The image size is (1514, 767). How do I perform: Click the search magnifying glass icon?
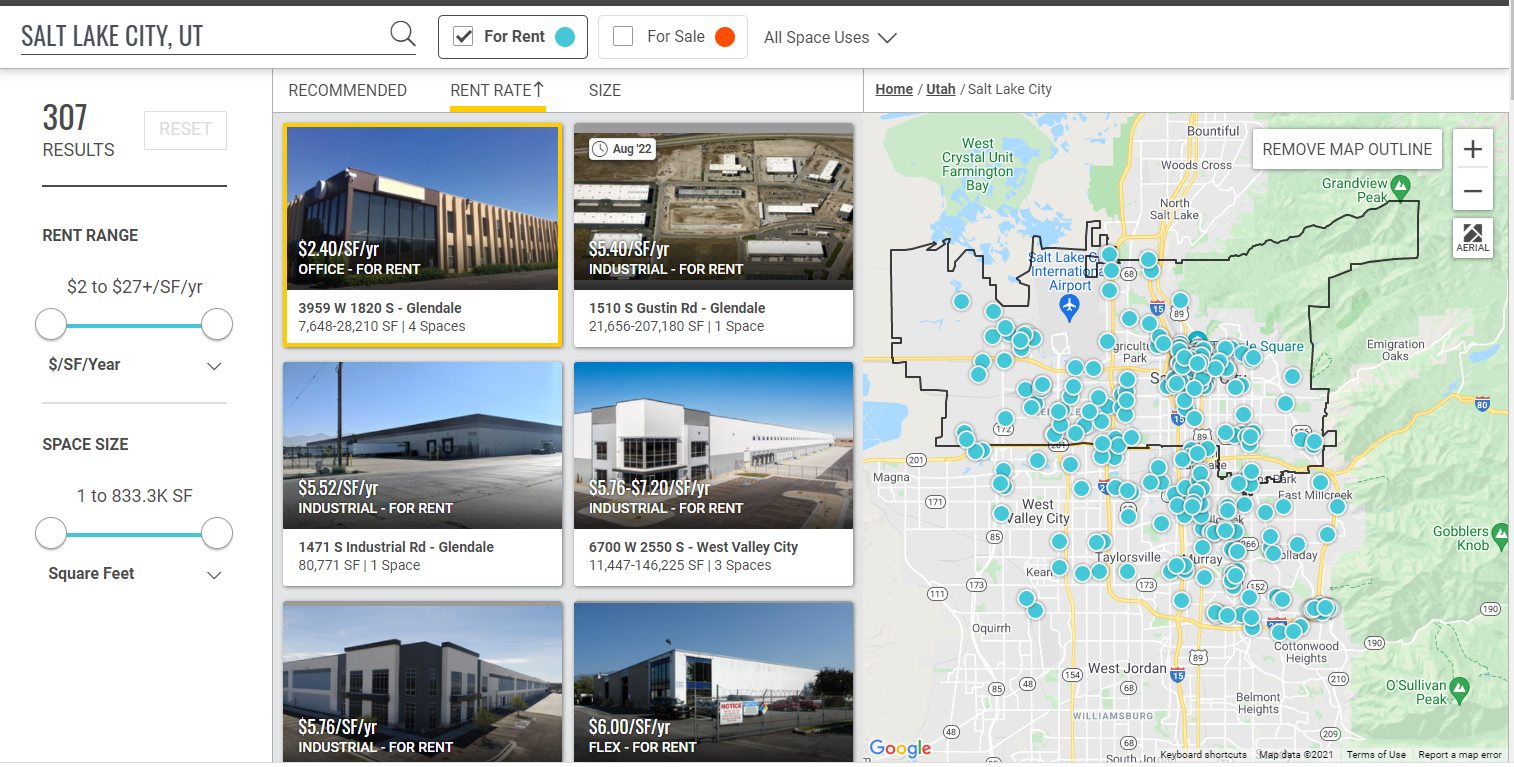click(x=402, y=35)
